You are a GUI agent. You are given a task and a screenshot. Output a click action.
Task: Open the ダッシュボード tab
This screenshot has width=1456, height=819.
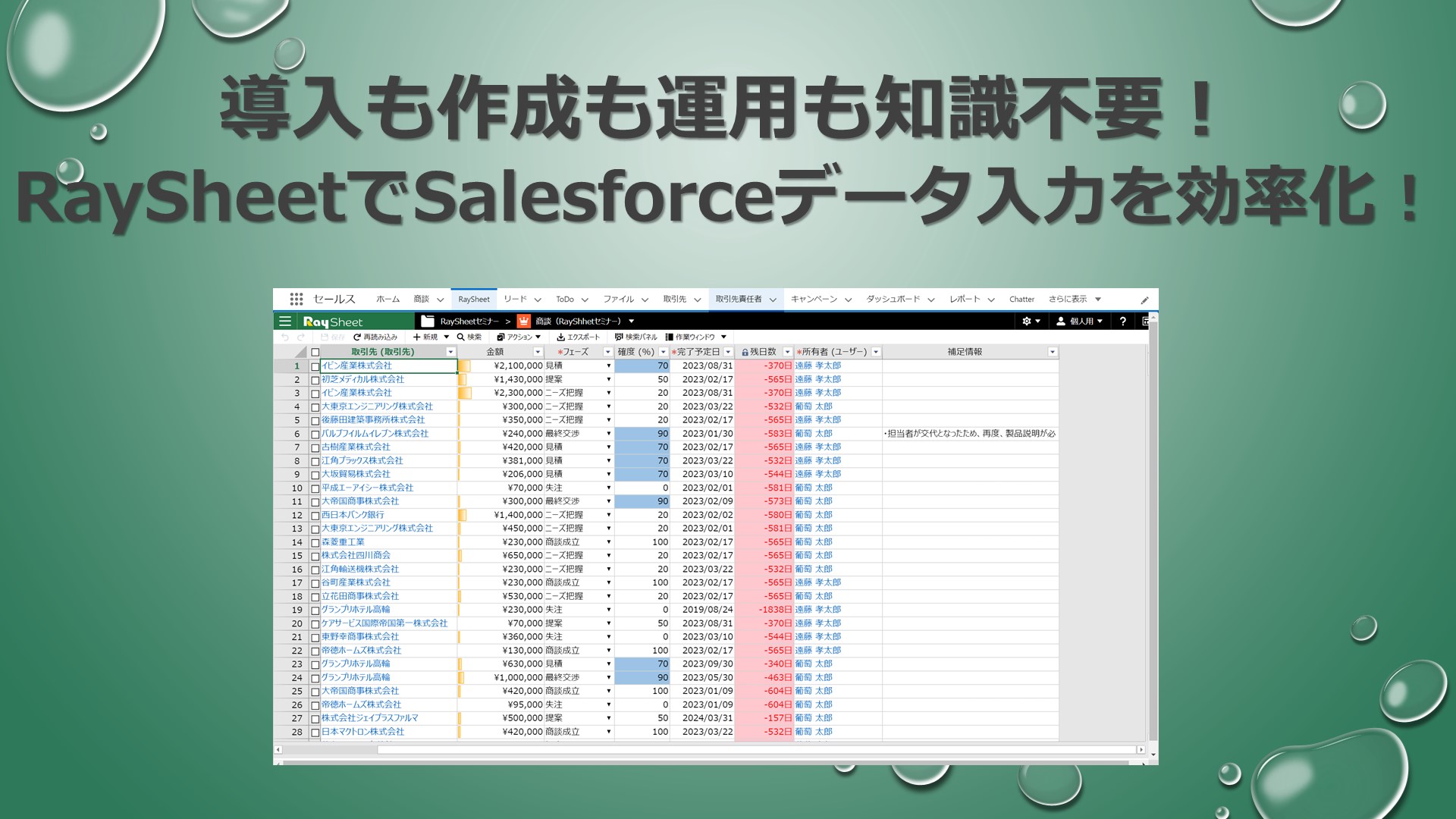[x=895, y=298]
